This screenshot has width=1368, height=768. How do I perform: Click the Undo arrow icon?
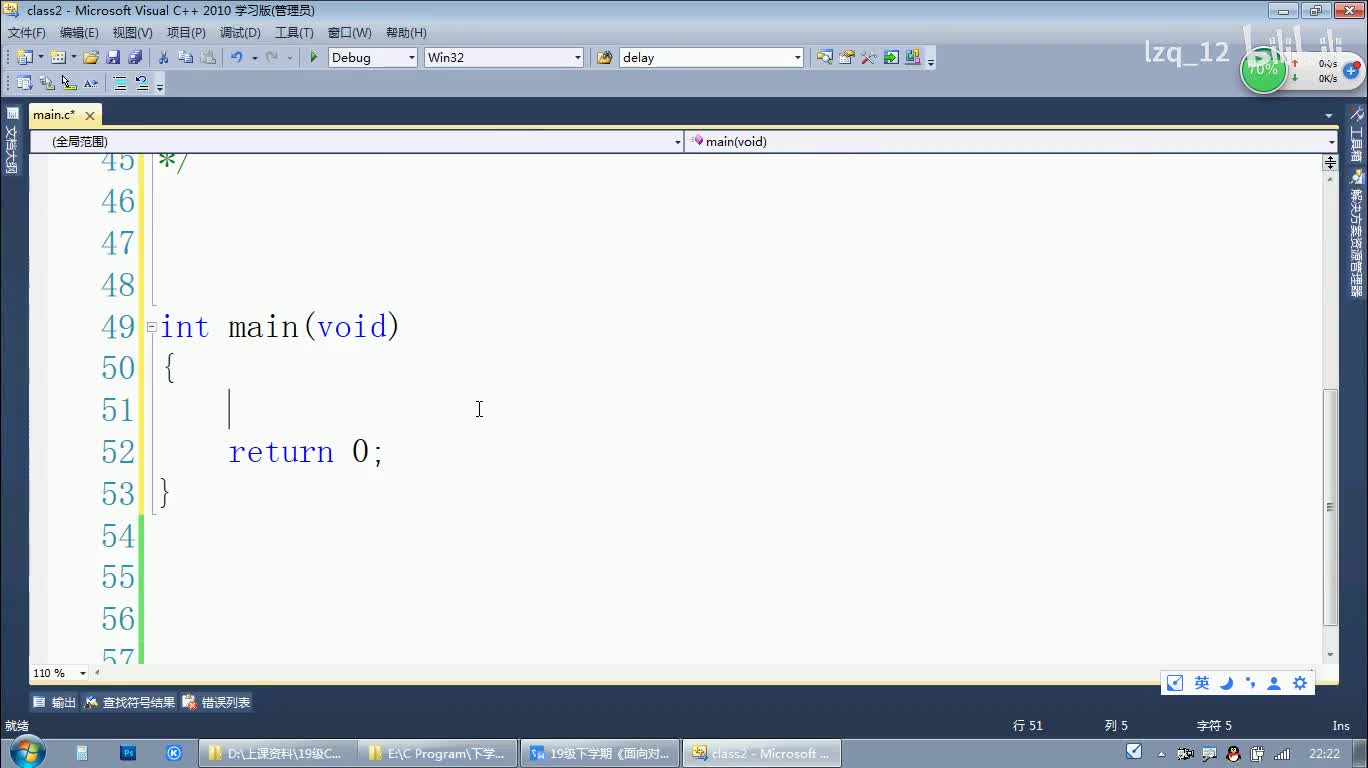236,58
